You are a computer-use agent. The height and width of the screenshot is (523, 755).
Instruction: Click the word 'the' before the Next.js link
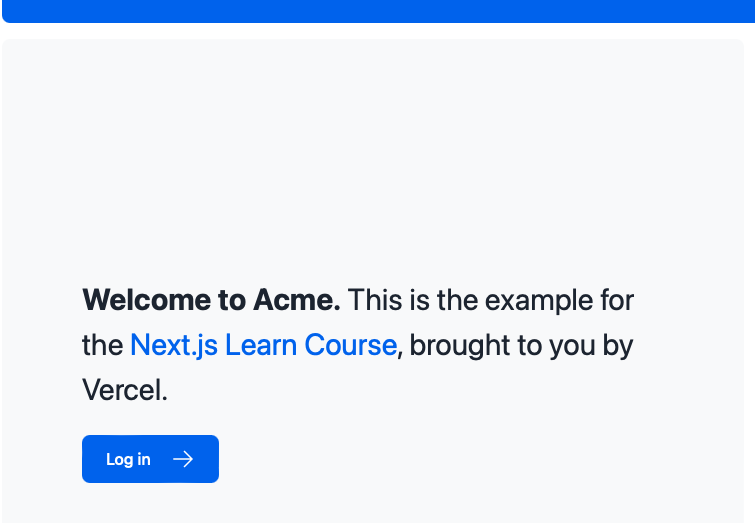[102, 345]
